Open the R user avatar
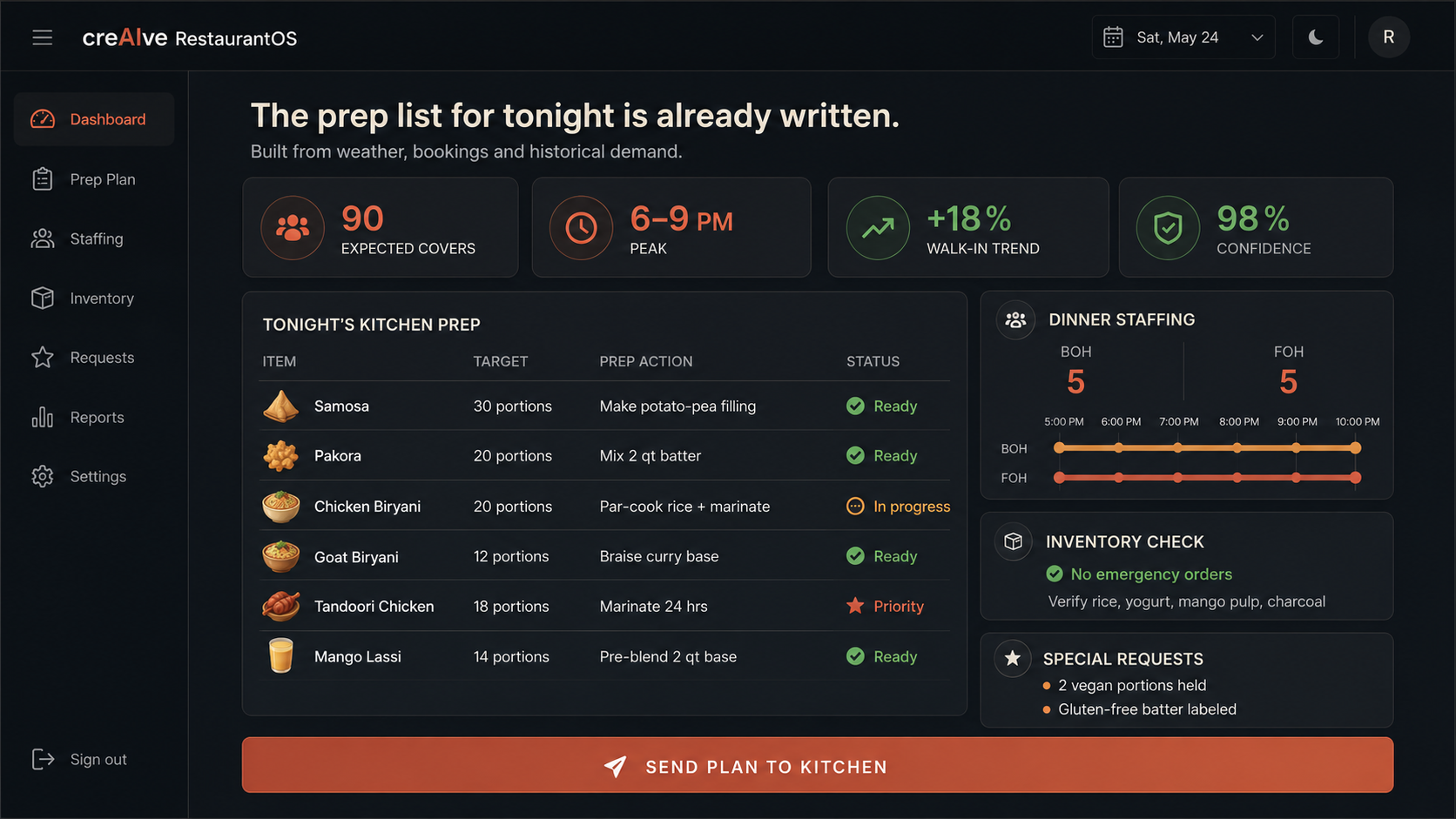 (x=1389, y=37)
